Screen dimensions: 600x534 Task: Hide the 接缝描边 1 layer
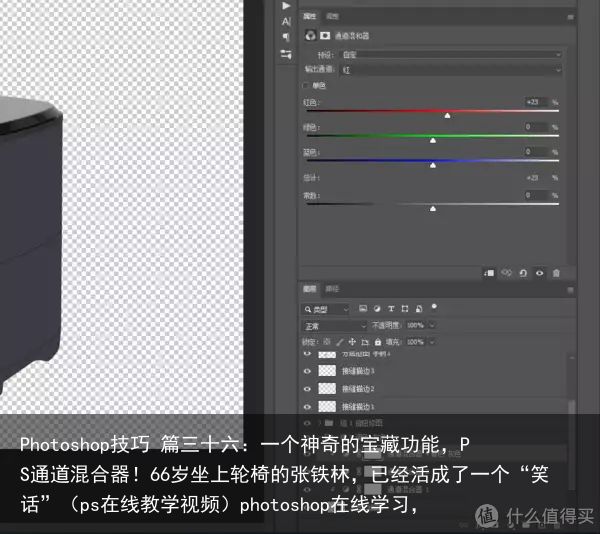307,407
